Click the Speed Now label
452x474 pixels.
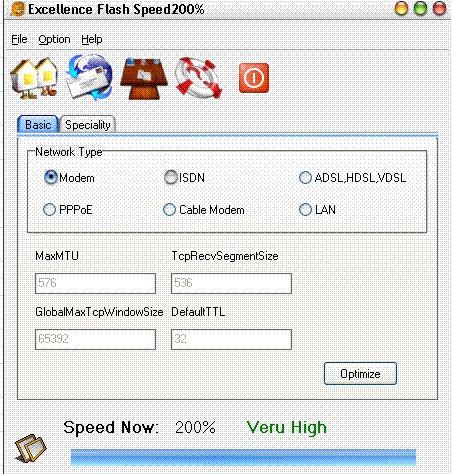pos(111,427)
